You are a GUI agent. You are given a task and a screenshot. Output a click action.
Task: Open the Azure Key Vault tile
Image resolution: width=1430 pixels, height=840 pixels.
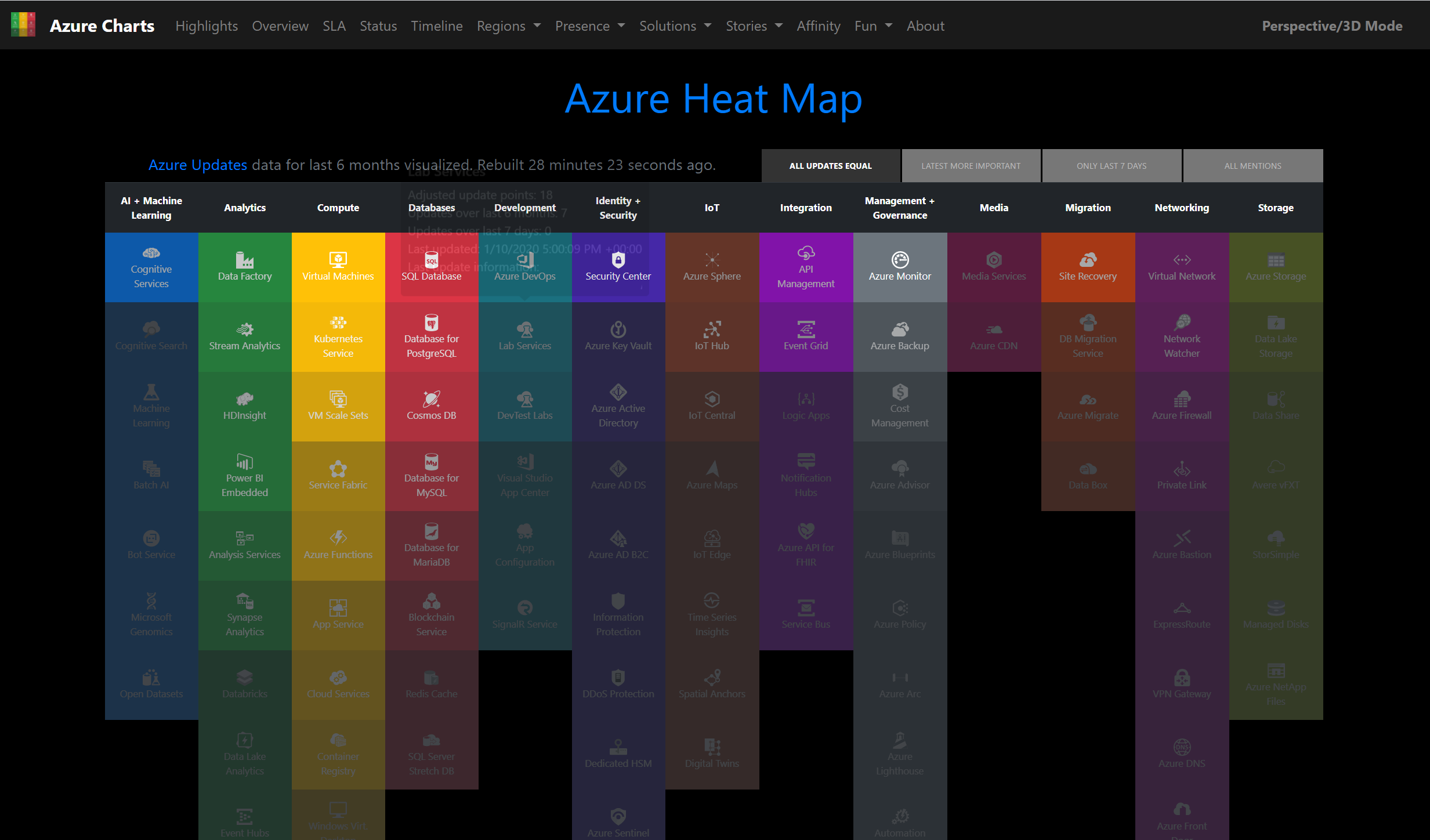point(618,337)
